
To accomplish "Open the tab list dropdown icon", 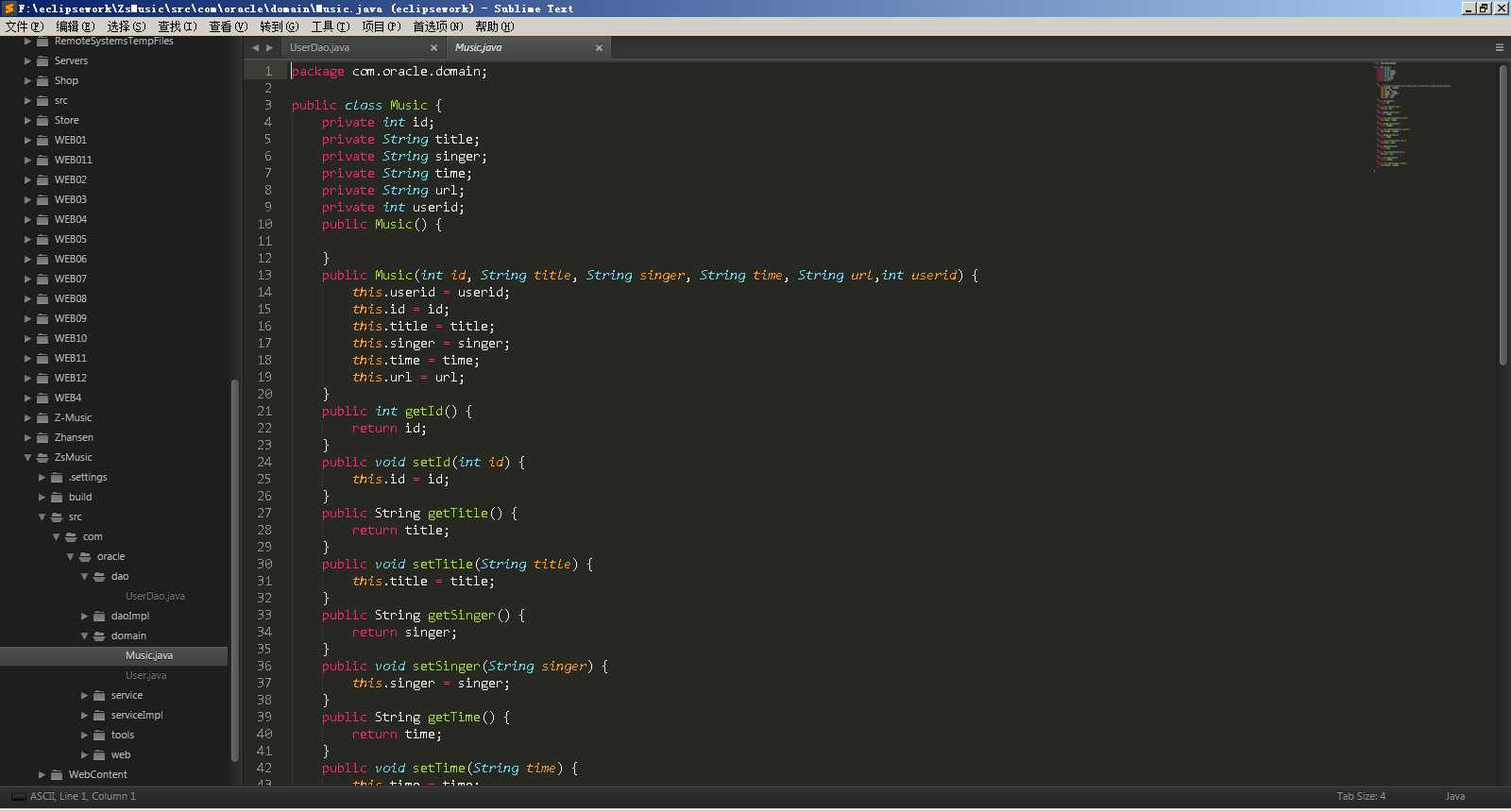I will click(1499, 47).
